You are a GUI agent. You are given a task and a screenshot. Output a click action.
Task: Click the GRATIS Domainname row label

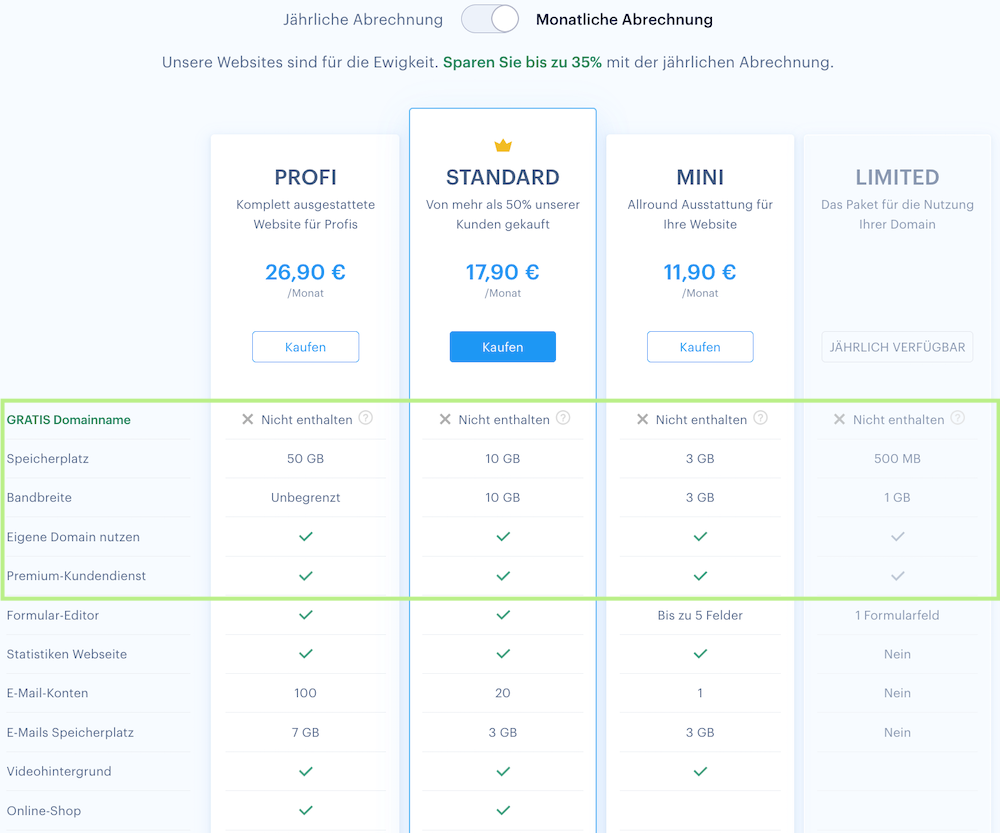click(69, 420)
